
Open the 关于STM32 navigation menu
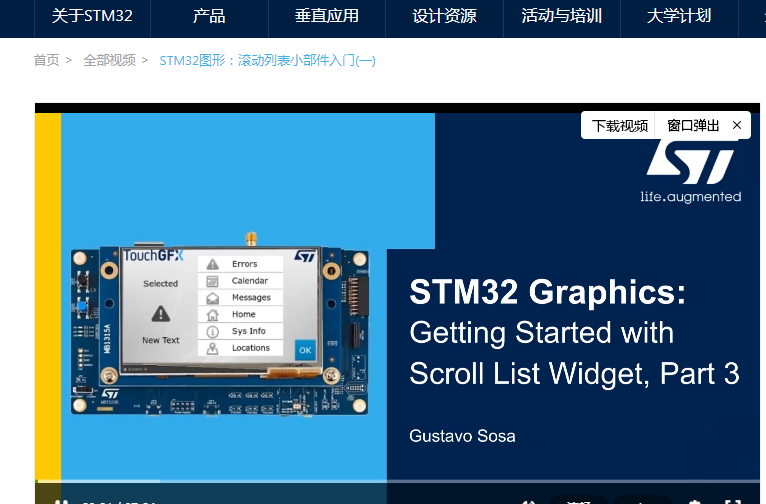pyautogui.click(x=92, y=16)
